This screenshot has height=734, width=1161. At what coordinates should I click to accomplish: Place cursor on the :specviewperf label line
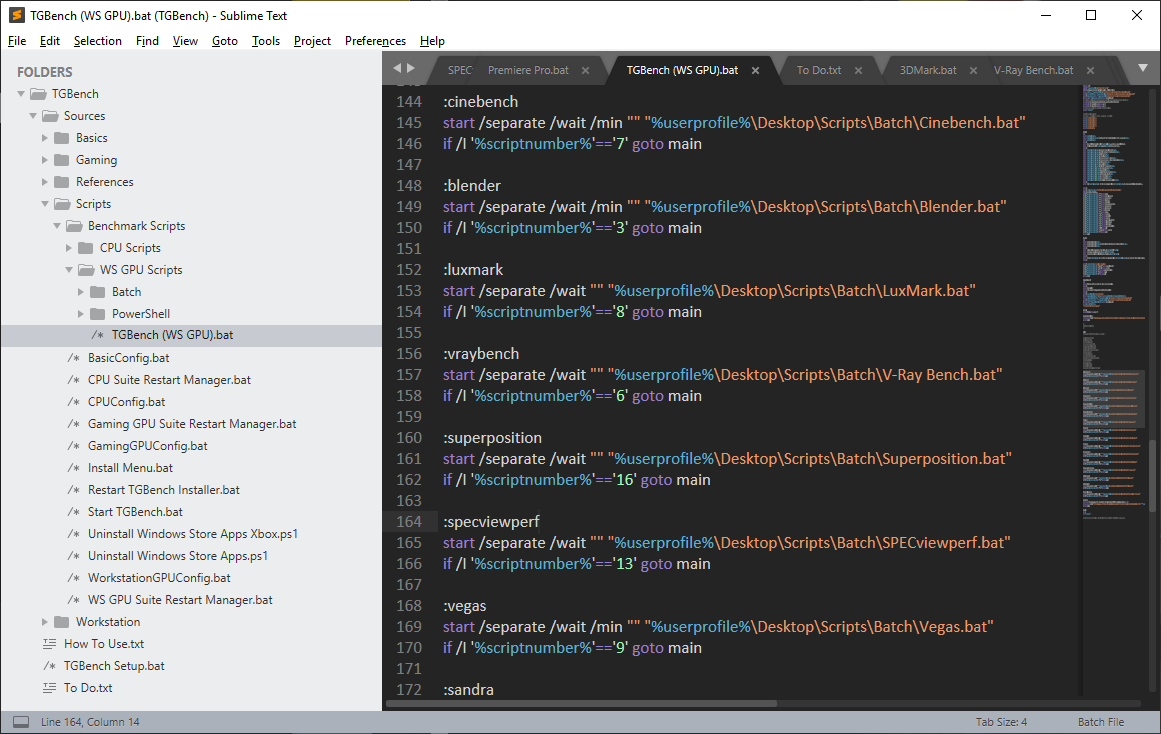point(492,522)
